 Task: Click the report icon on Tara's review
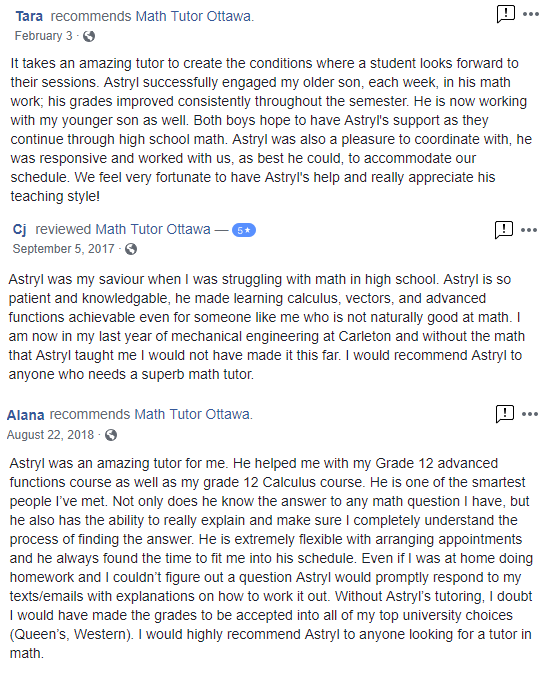click(505, 14)
